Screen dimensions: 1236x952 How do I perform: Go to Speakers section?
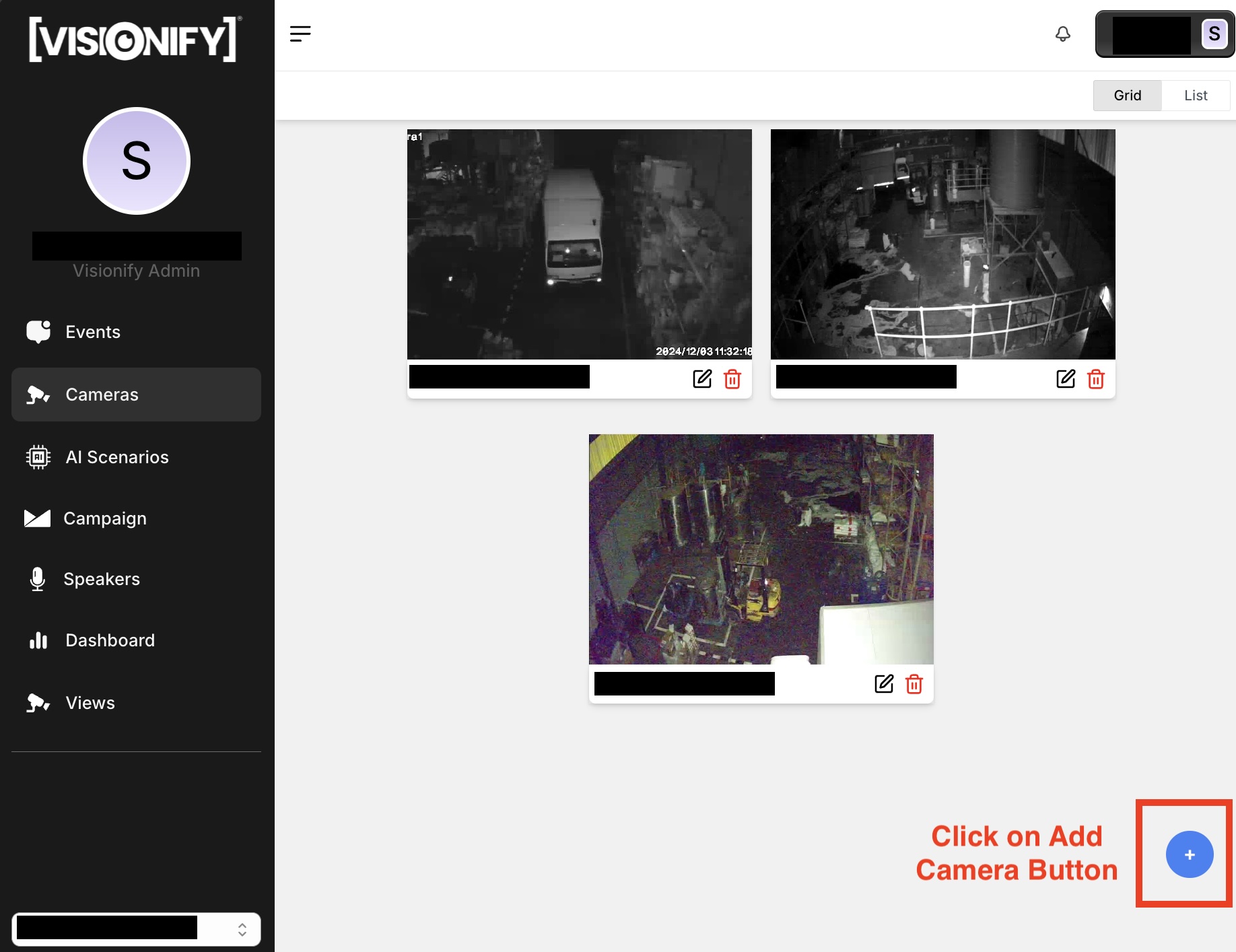(136, 579)
